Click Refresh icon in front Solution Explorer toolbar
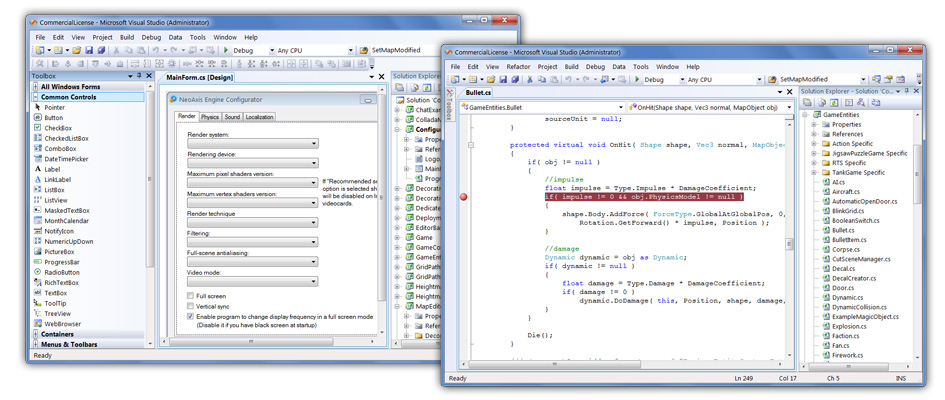 pyautogui.click(x=834, y=102)
